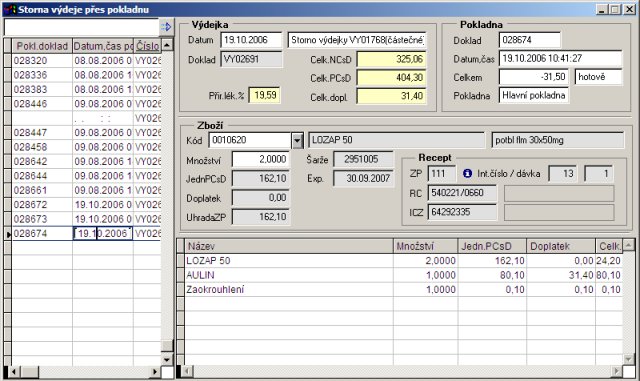This screenshot has height=381, width=640.
Task: Select the AULIN item row
Action: 403,275
